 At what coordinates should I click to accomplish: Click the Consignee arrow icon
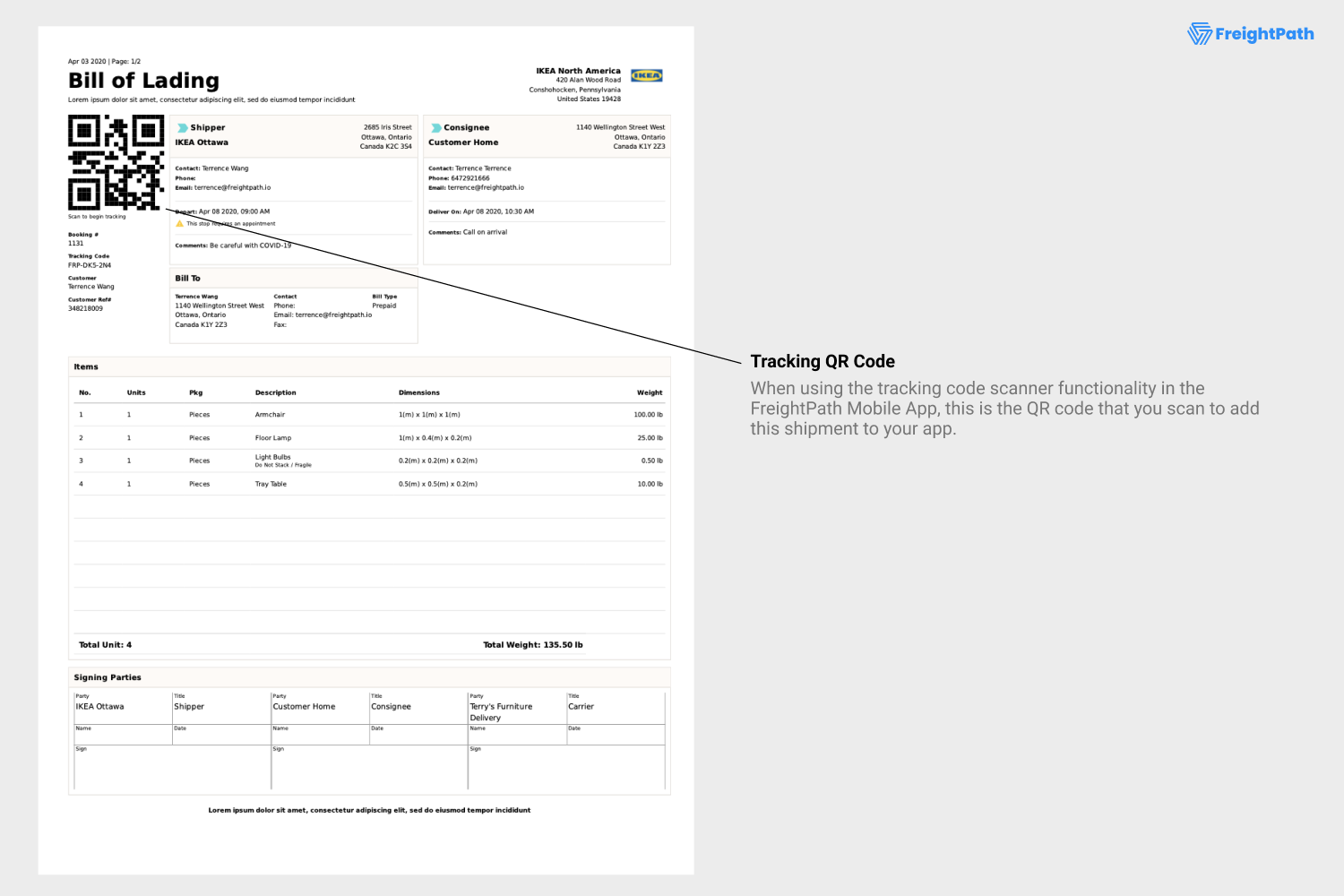pyautogui.click(x=435, y=128)
